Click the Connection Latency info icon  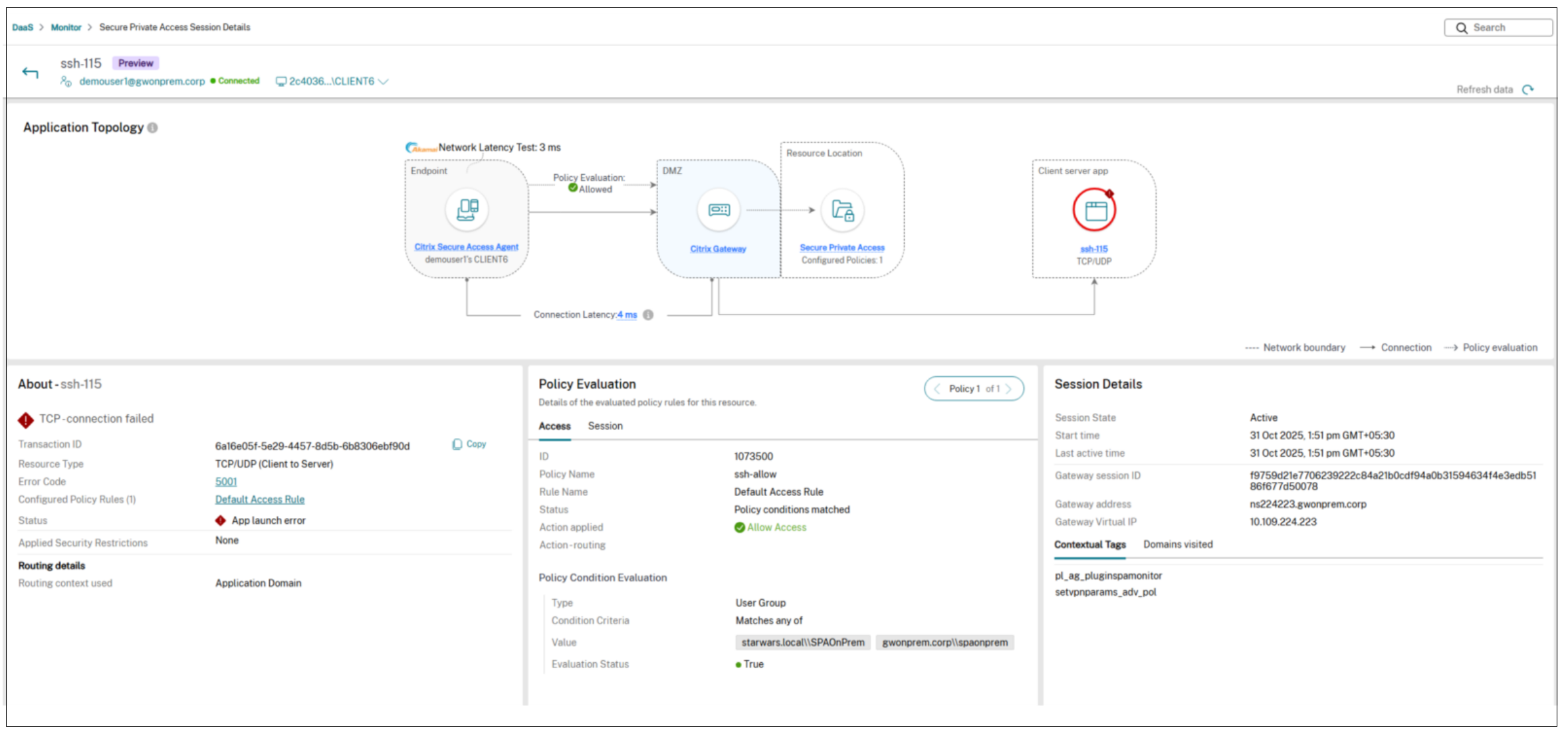648,315
